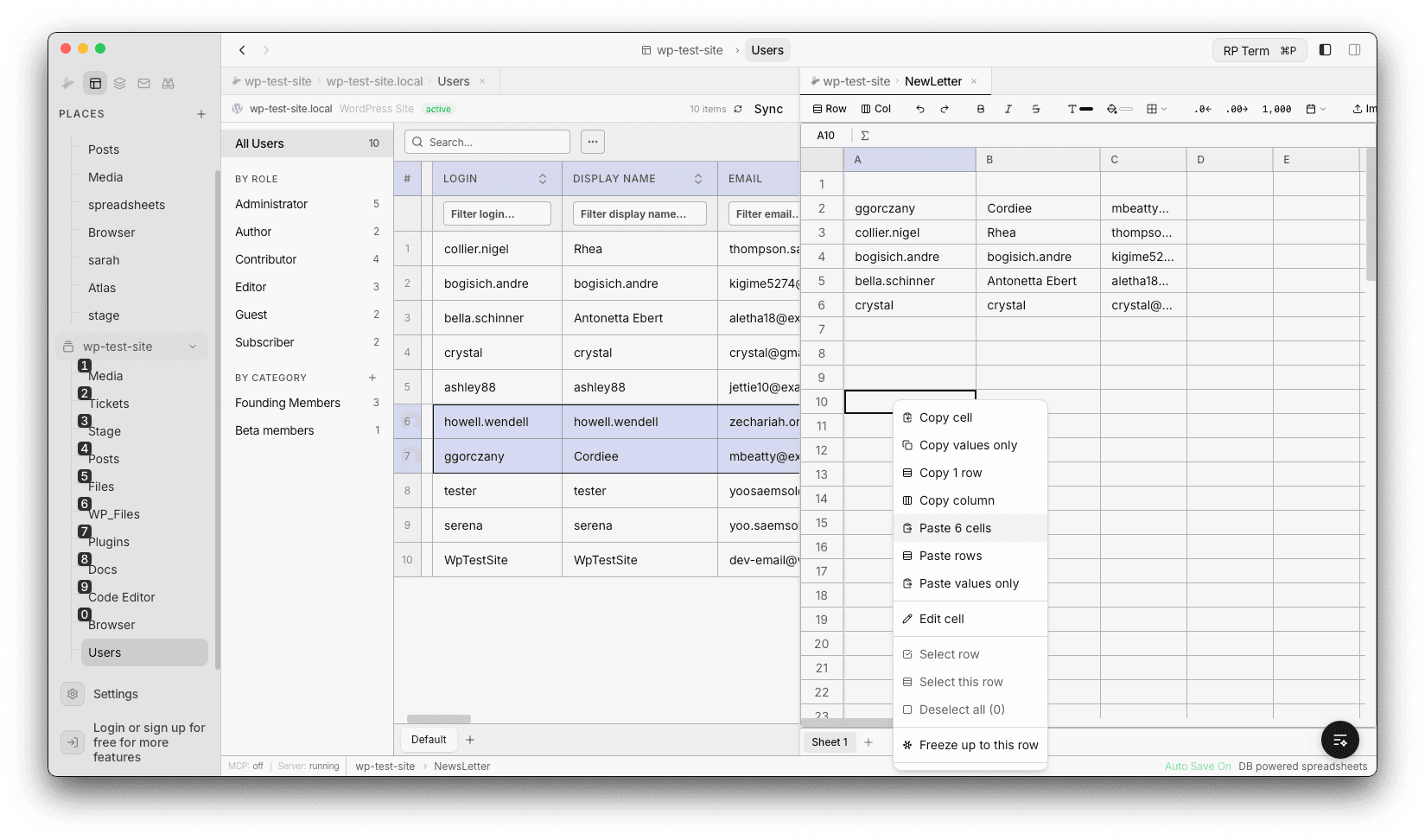
Task: Refresh the Users list with the sync arrows
Action: point(737,109)
